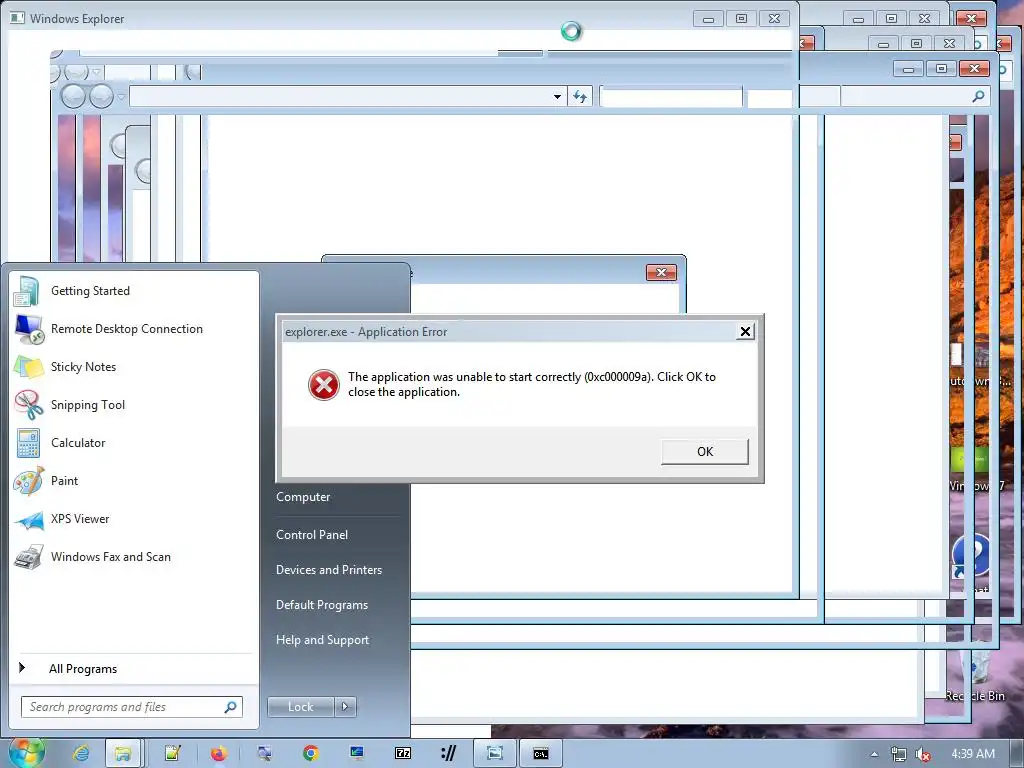1024x768 pixels.
Task: Click the Explorer address bar field
Action: [x=347, y=97]
